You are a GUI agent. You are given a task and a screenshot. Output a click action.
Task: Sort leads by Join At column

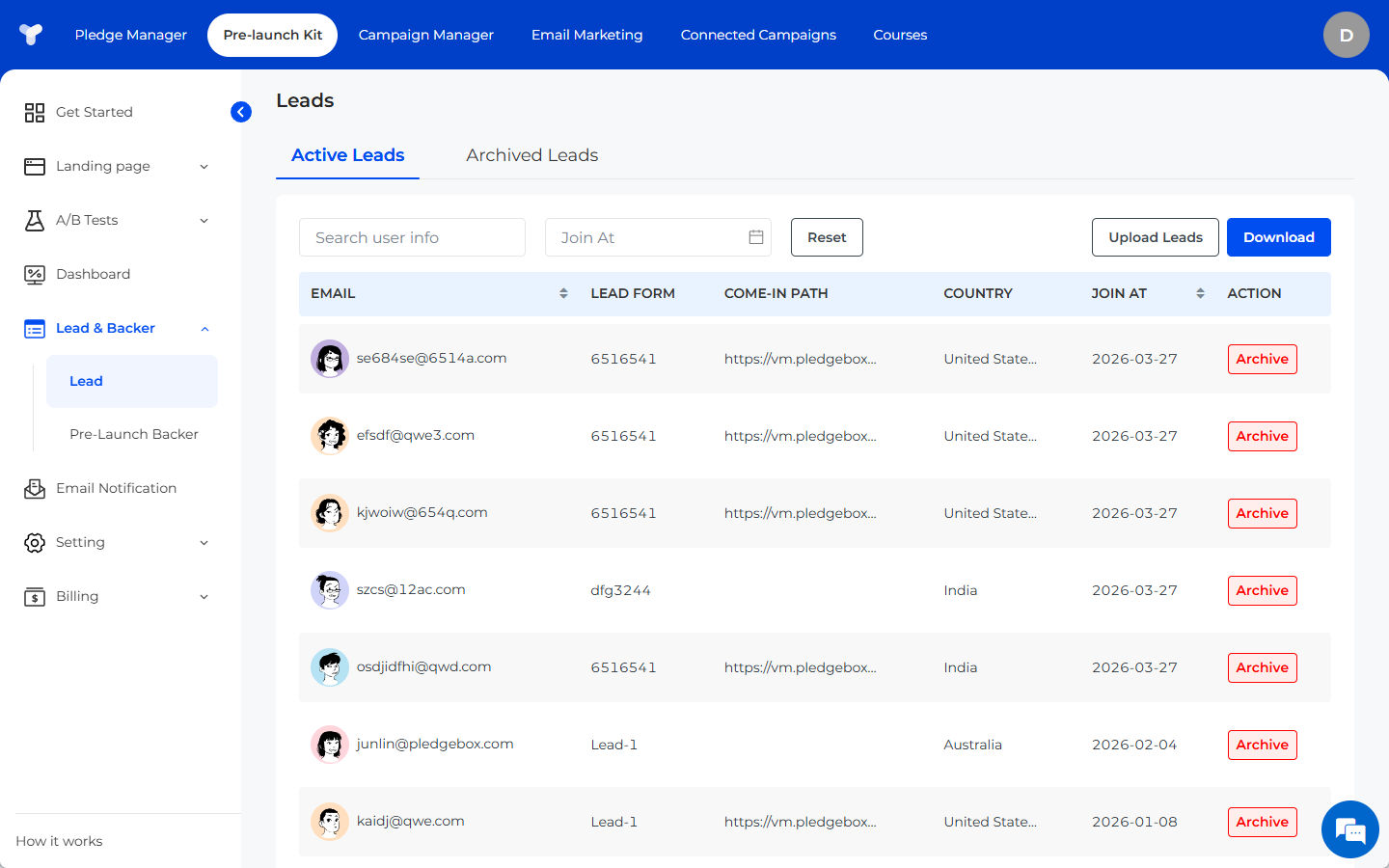(x=1200, y=293)
